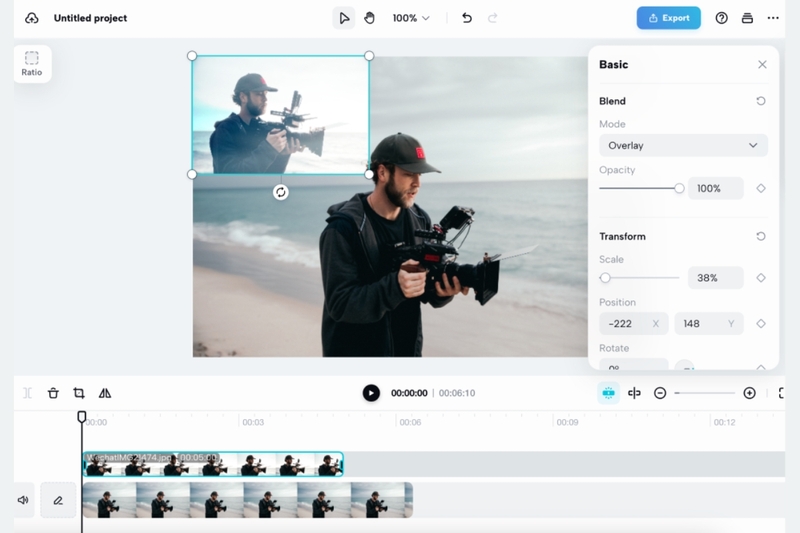Activate the hand pan tool

pyautogui.click(x=369, y=18)
